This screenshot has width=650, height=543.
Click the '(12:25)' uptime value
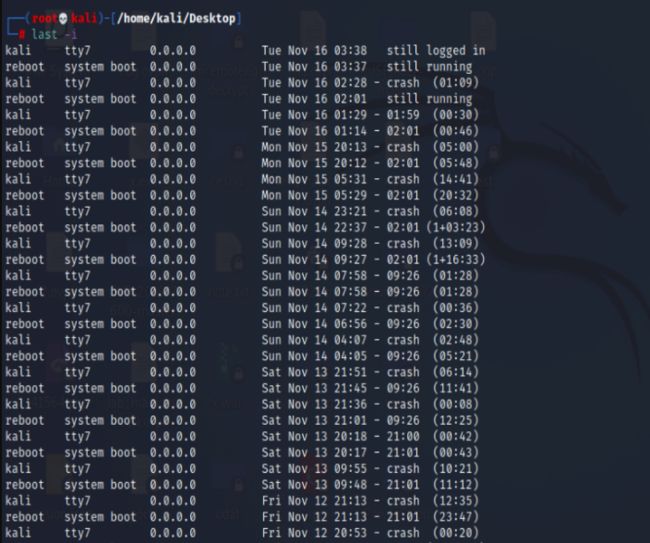point(456,421)
